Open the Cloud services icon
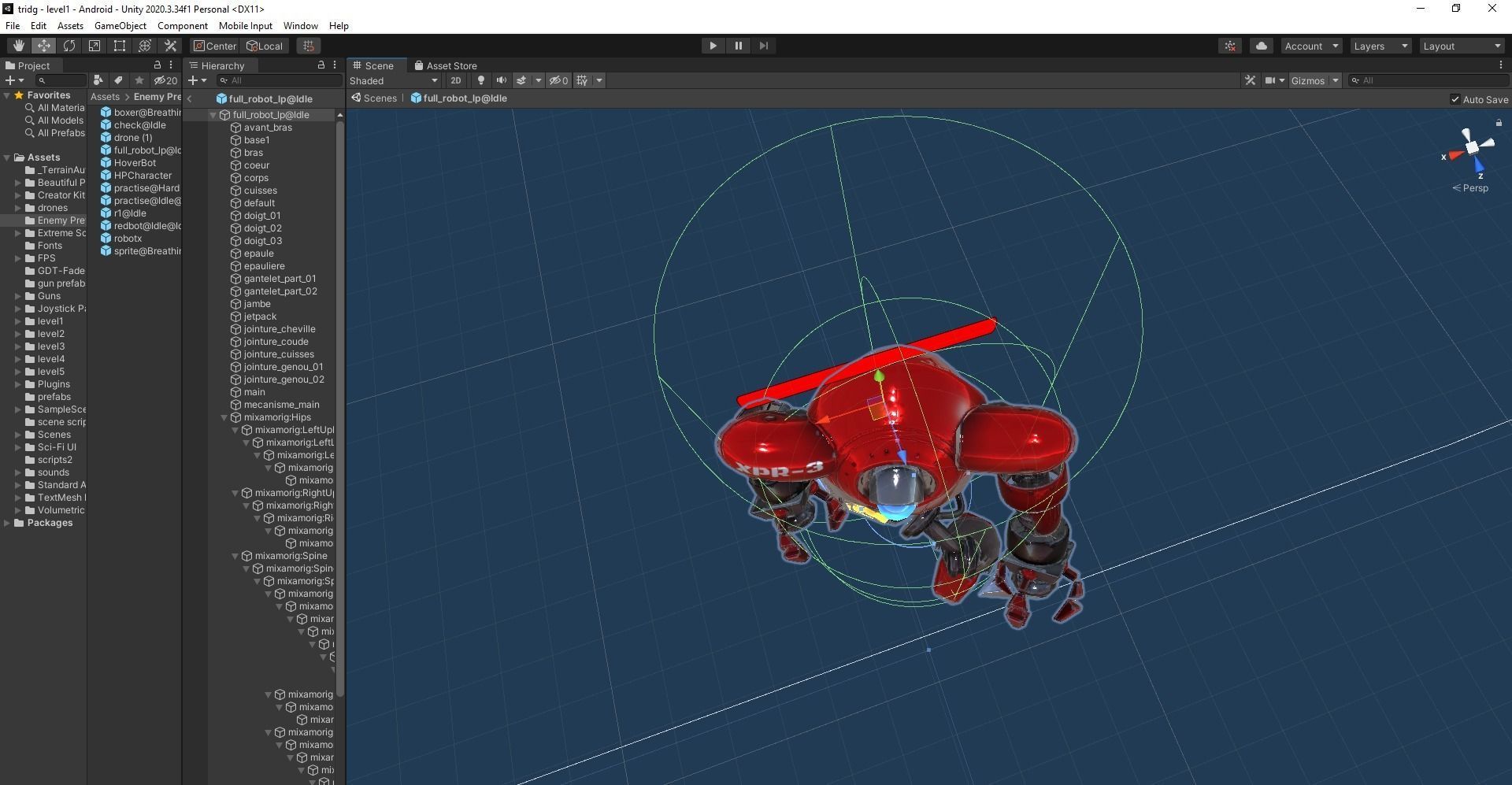 click(1261, 46)
